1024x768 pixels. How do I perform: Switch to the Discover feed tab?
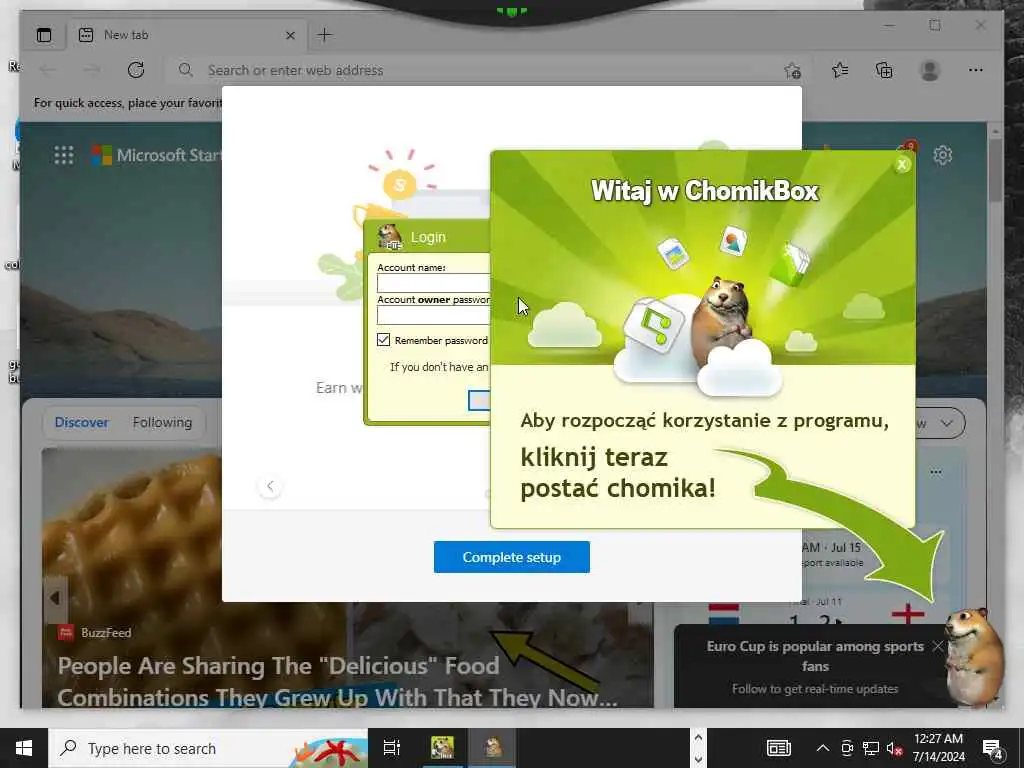pyautogui.click(x=82, y=423)
